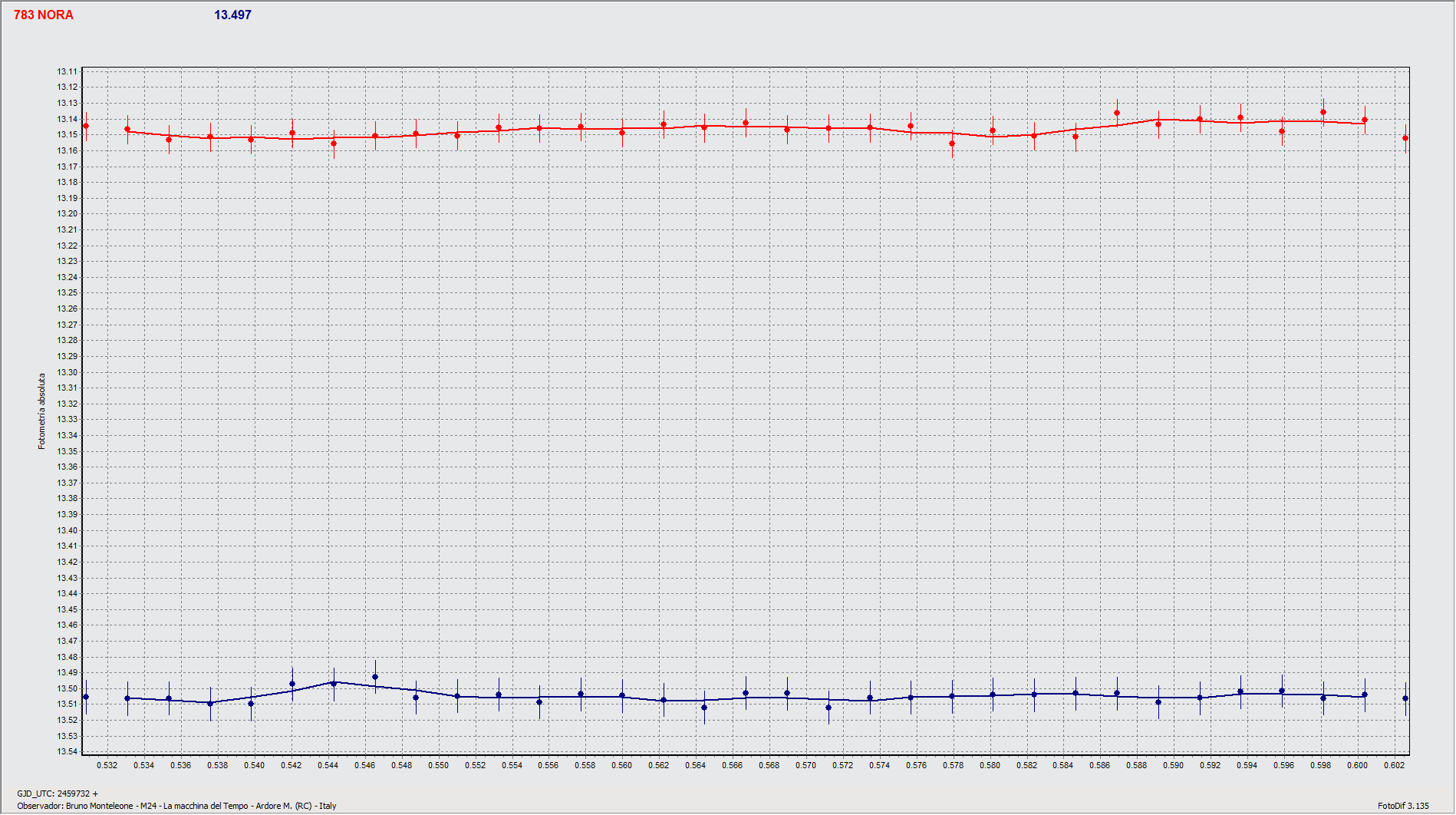The image size is (1456, 815).
Task: Click x-axis tick label 0.586
Action: pyautogui.click(x=1100, y=765)
